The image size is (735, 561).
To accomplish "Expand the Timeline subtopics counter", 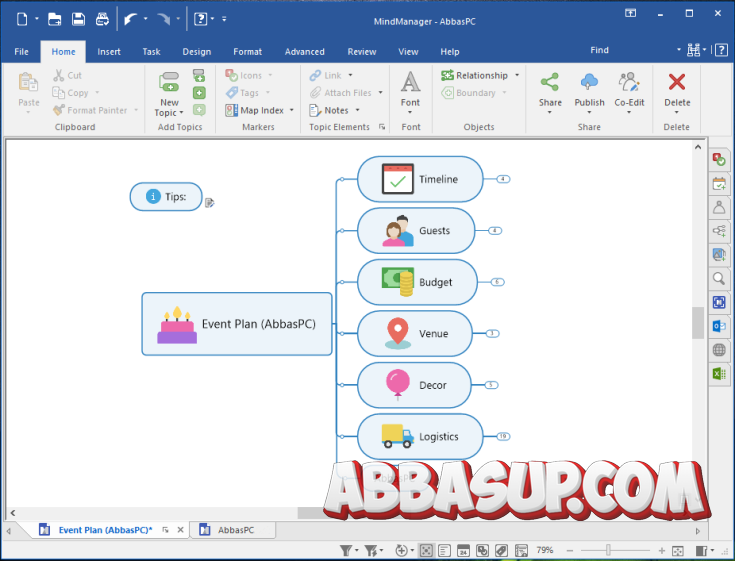I will [x=503, y=179].
